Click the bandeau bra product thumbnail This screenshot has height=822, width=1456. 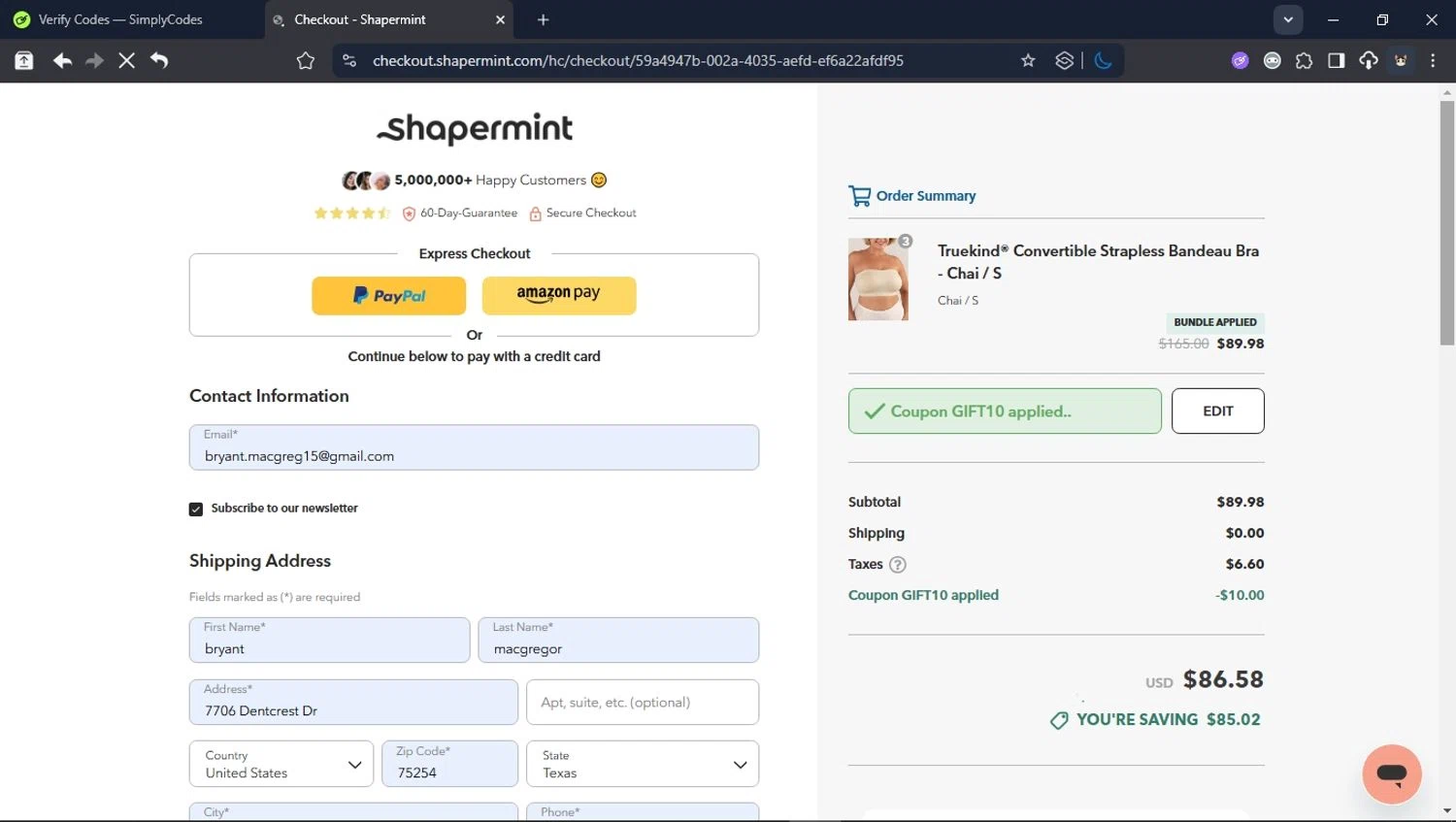[x=878, y=279]
